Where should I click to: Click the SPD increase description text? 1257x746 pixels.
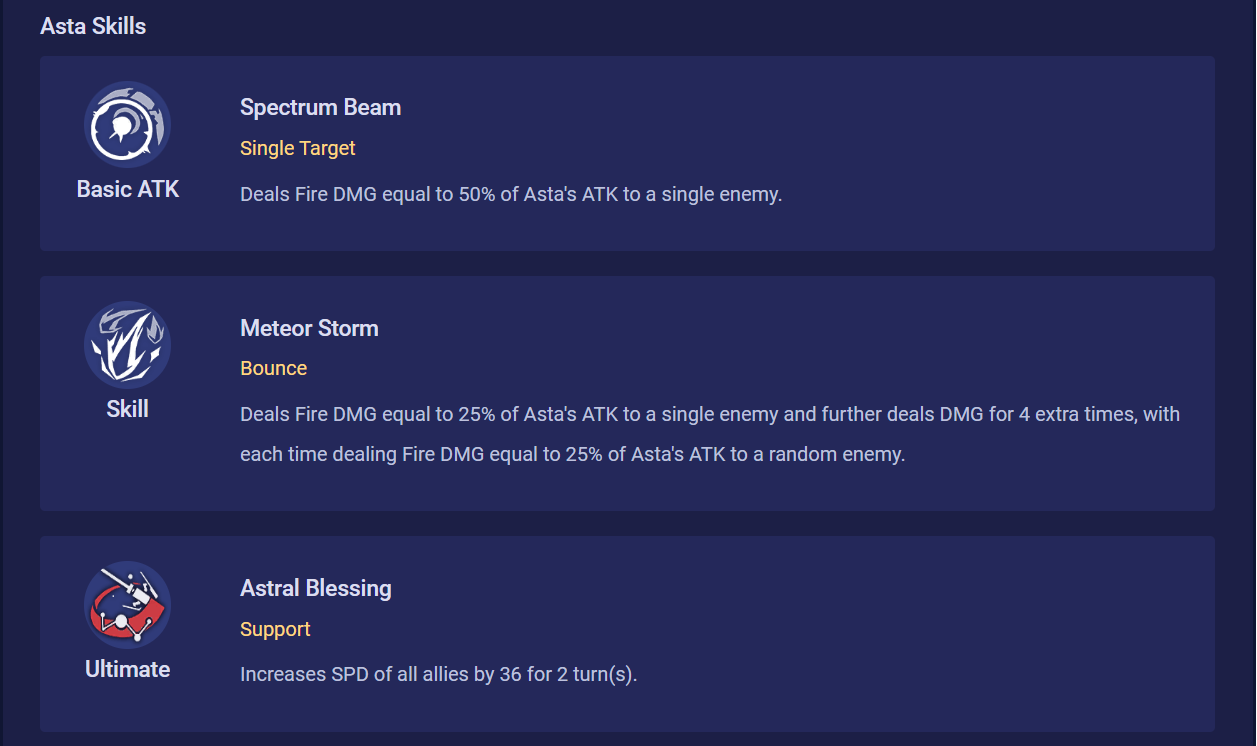(x=438, y=674)
